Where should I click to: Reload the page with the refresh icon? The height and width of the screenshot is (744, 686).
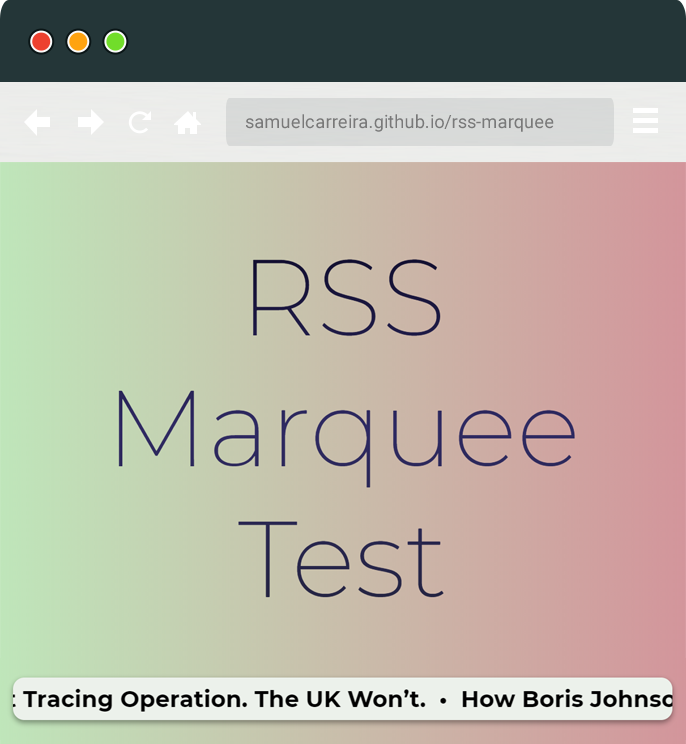139,122
